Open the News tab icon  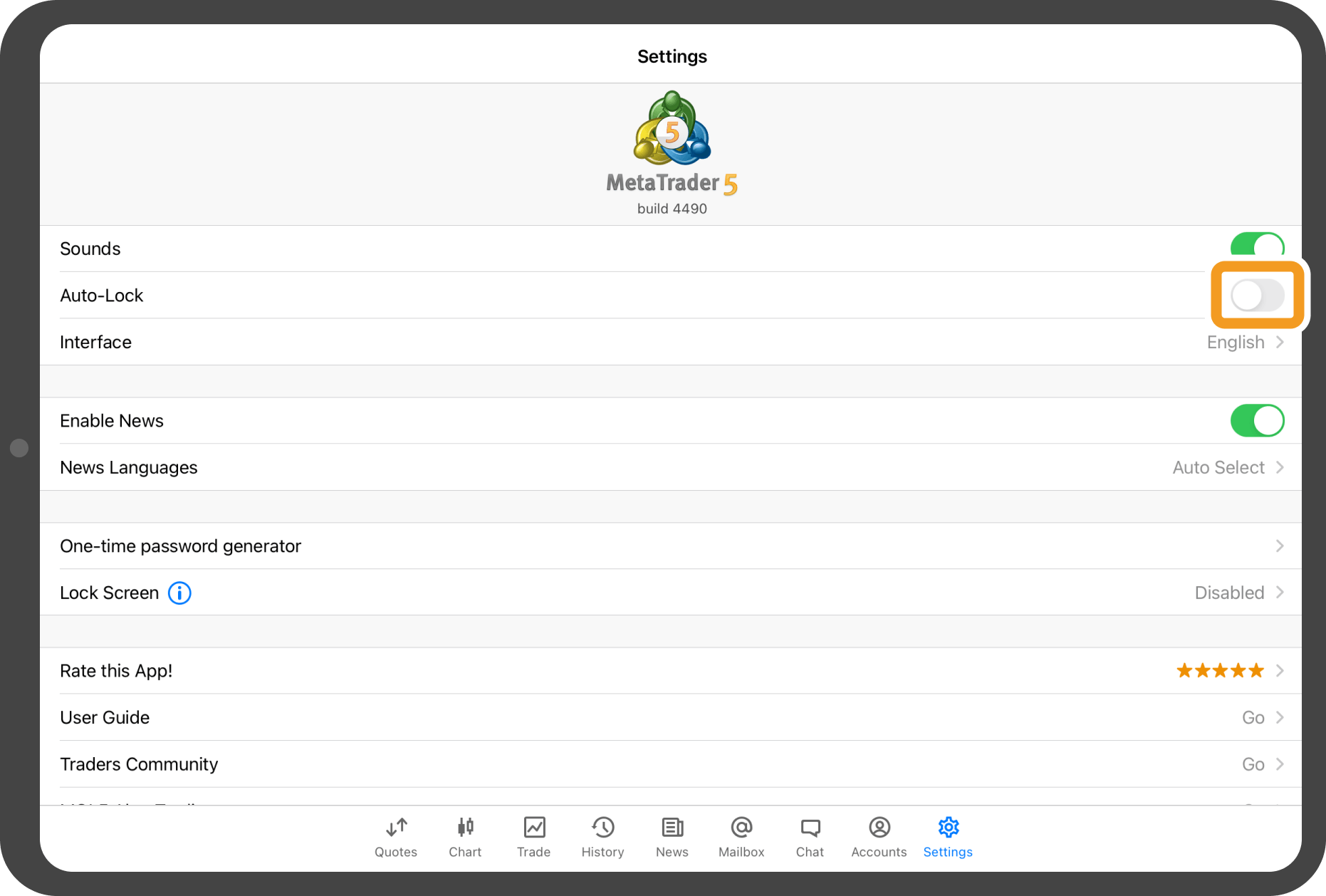[672, 828]
